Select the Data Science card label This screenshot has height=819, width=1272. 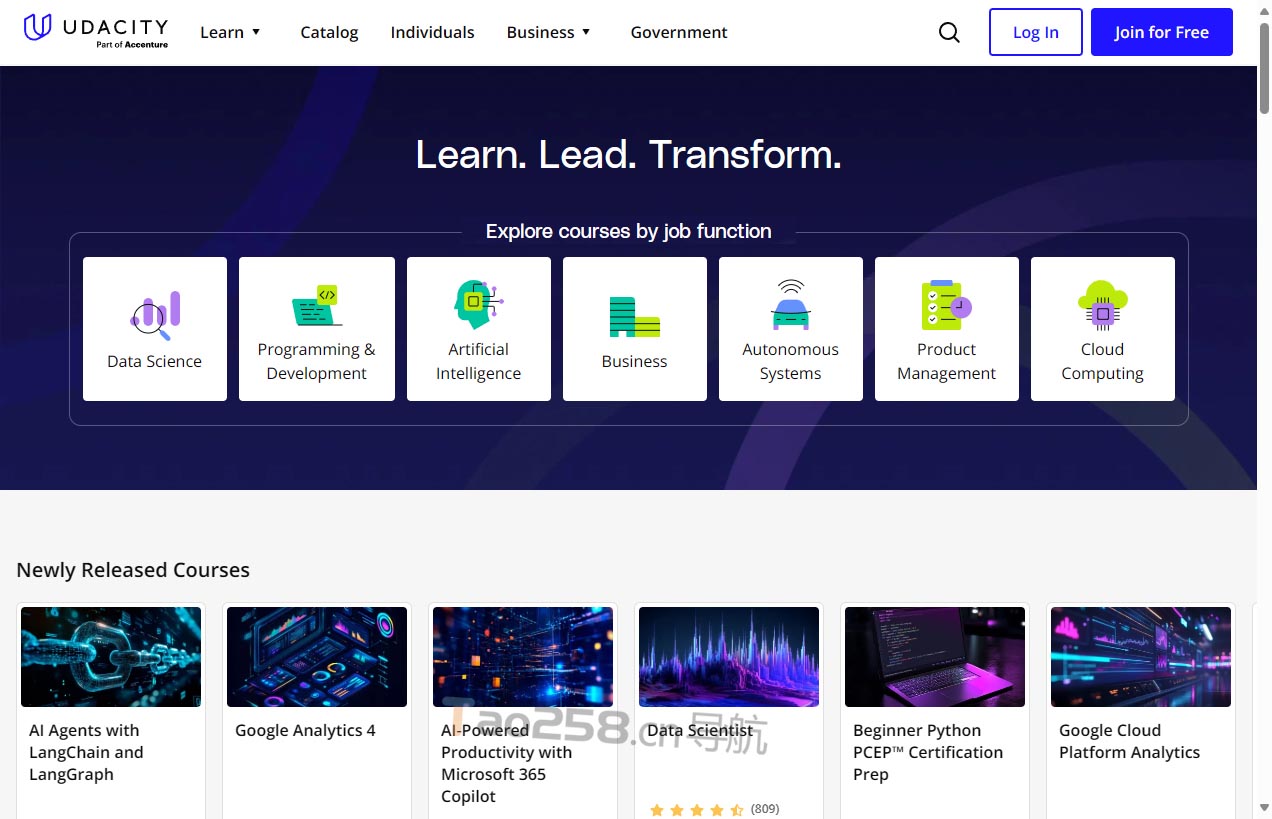click(x=155, y=361)
